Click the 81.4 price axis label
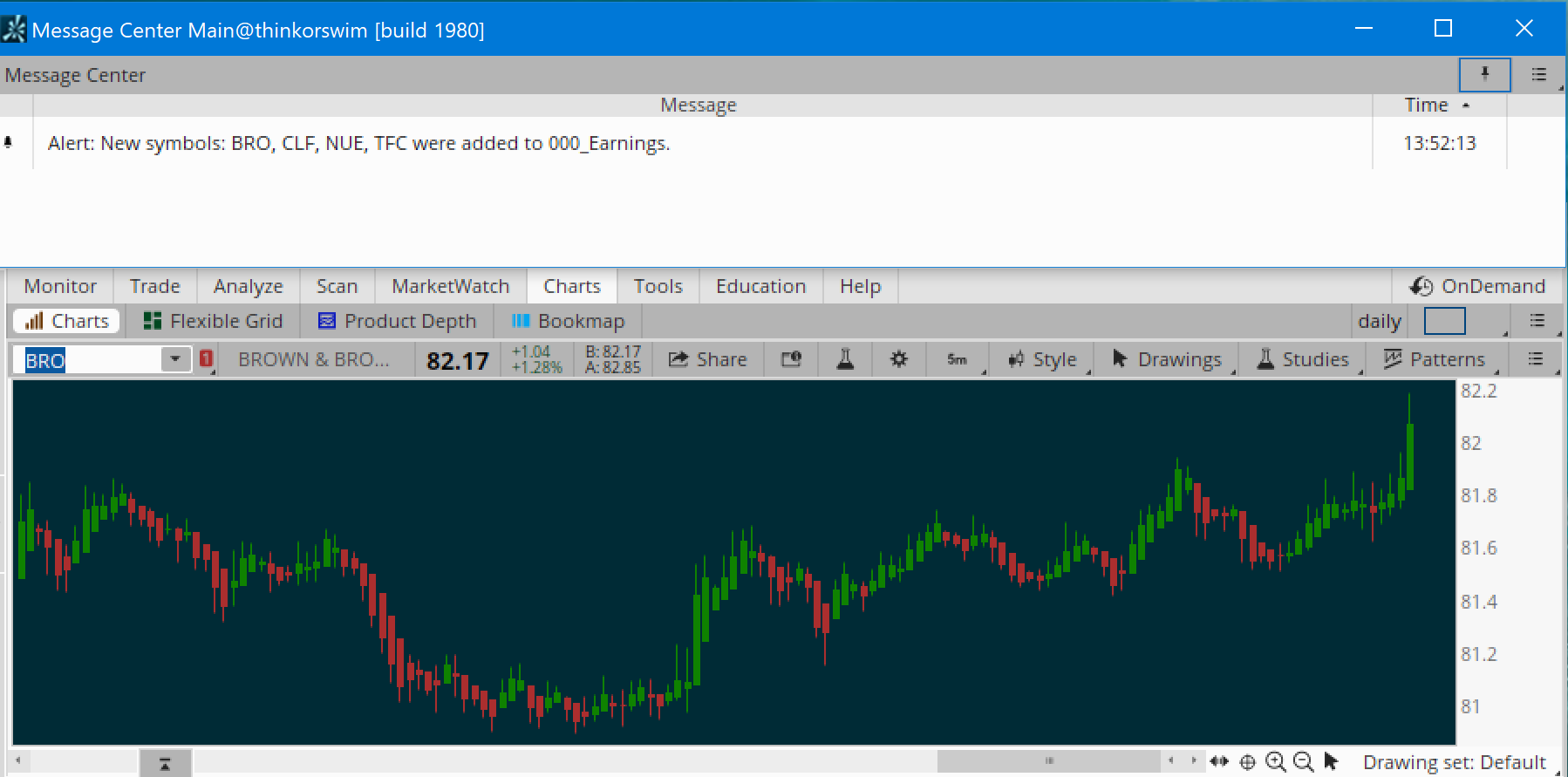The height and width of the screenshot is (777, 1568). [x=1478, y=602]
